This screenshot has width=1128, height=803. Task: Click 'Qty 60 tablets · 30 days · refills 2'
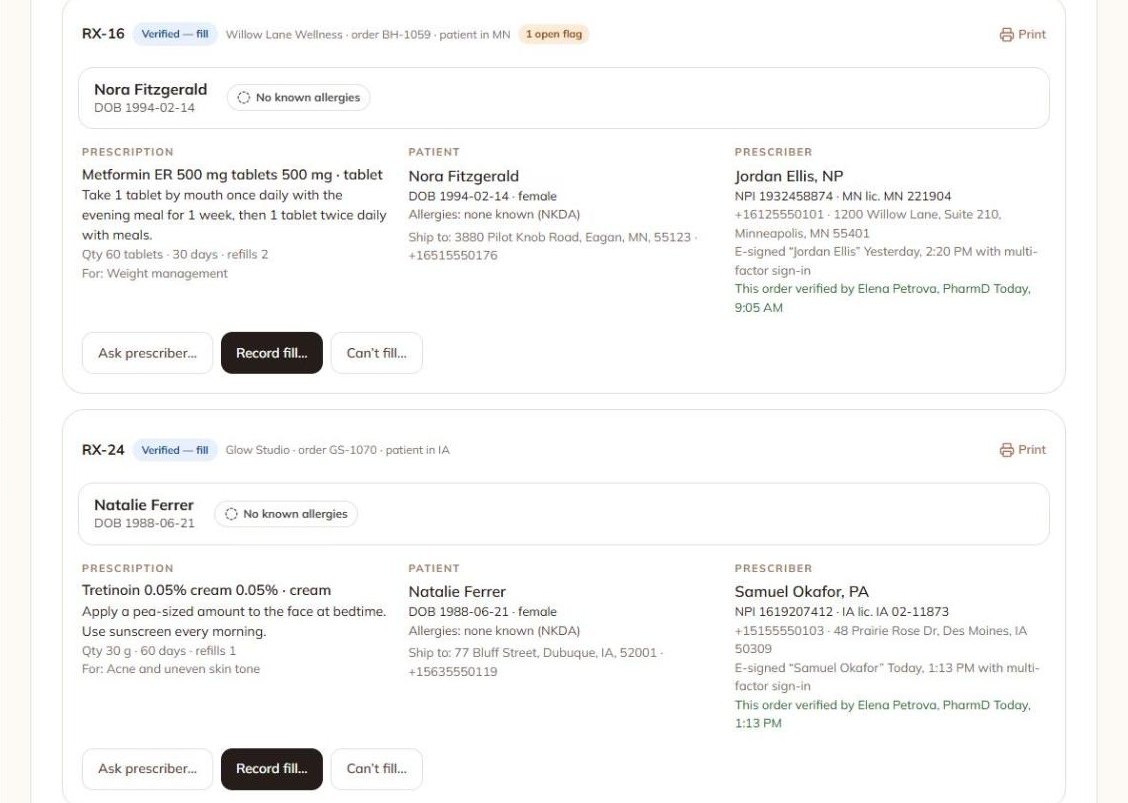tap(175, 255)
